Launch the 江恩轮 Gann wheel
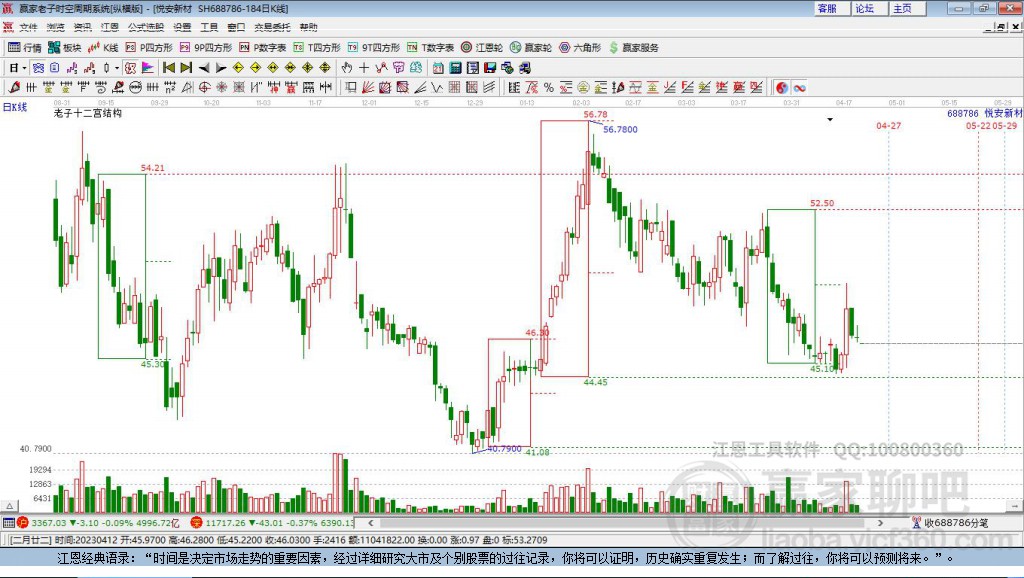1024x578 pixels. (482, 48)
